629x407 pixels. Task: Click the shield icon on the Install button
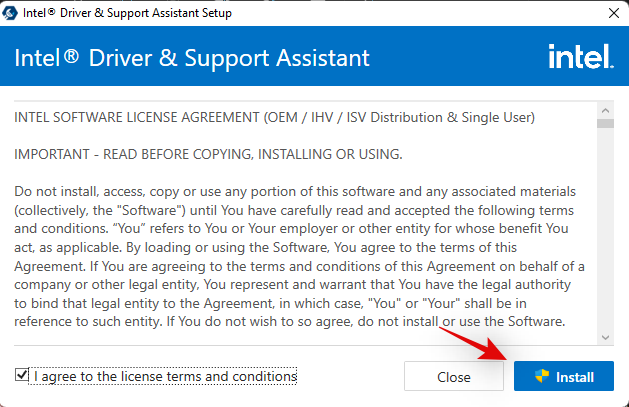click(543, 377)
